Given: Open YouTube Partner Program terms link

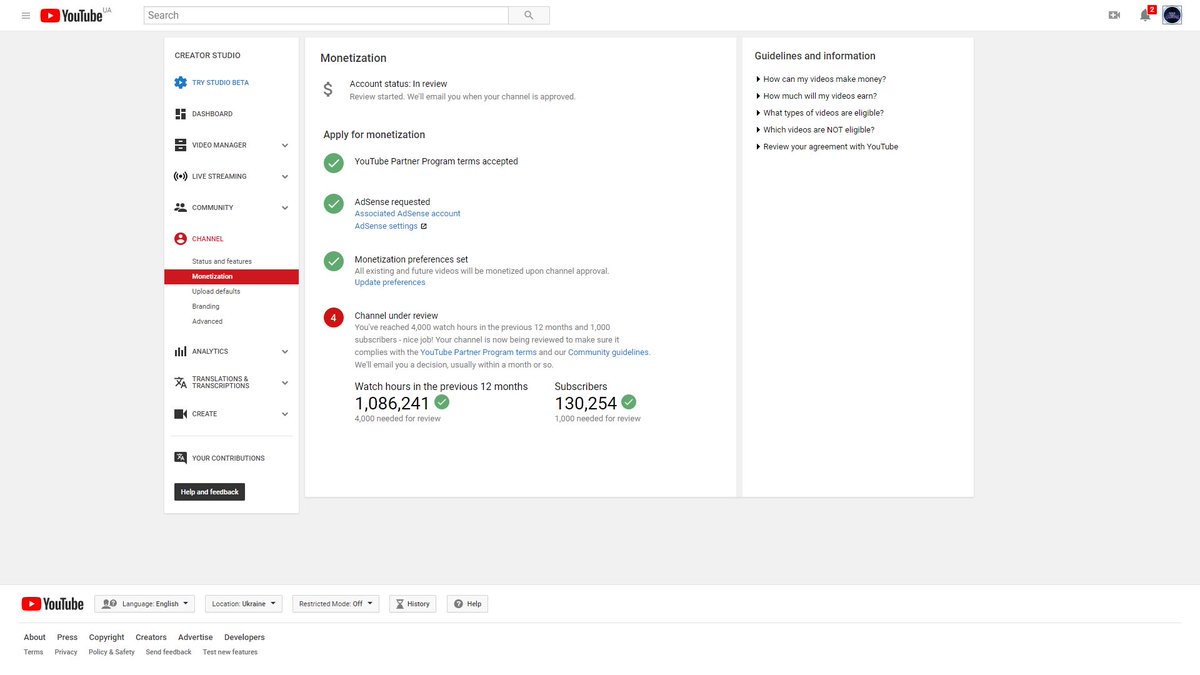Looking at the screenshot, I should tap(479, 352).
